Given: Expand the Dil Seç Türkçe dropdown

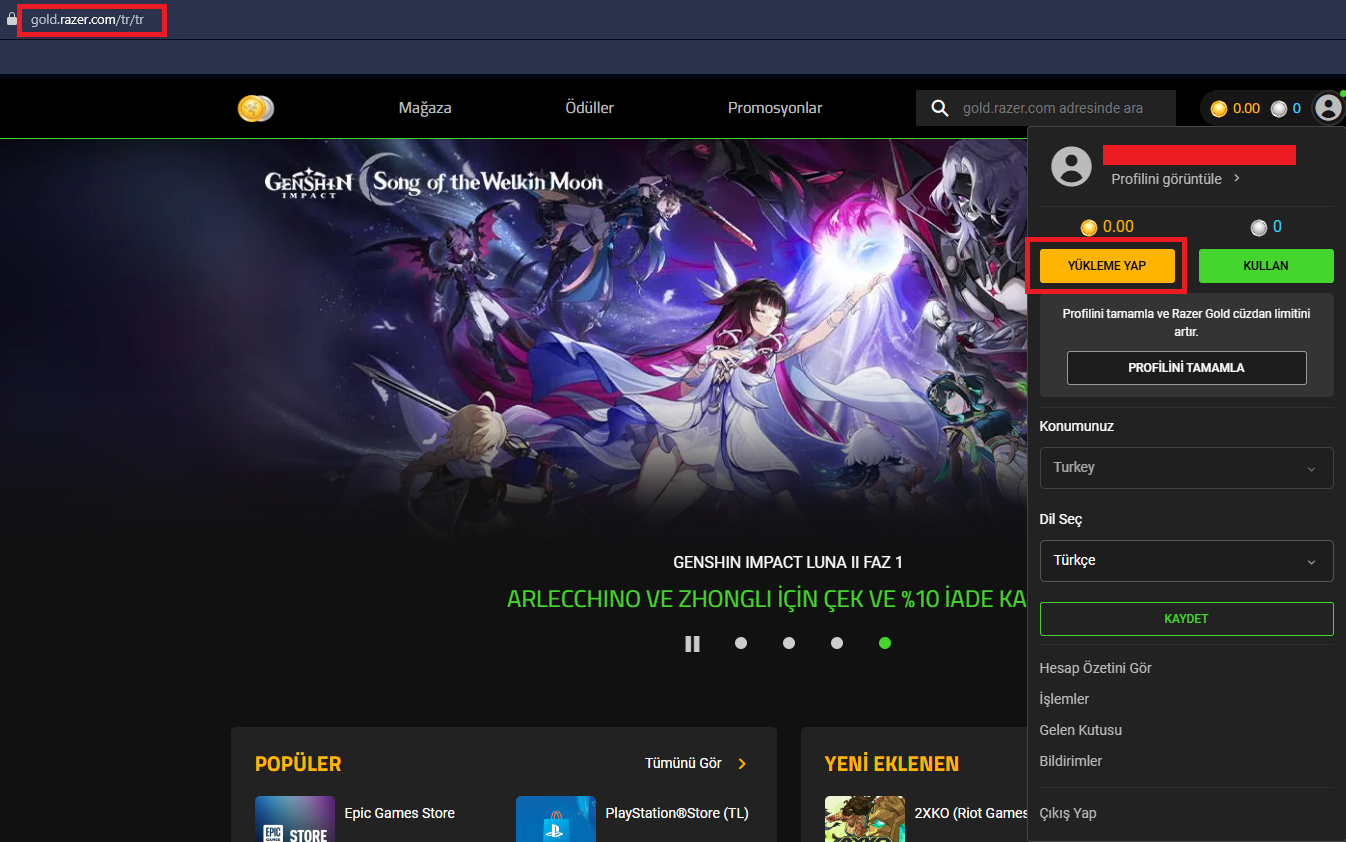Looking at the screenshot, I should click(x=1186, y=561).
